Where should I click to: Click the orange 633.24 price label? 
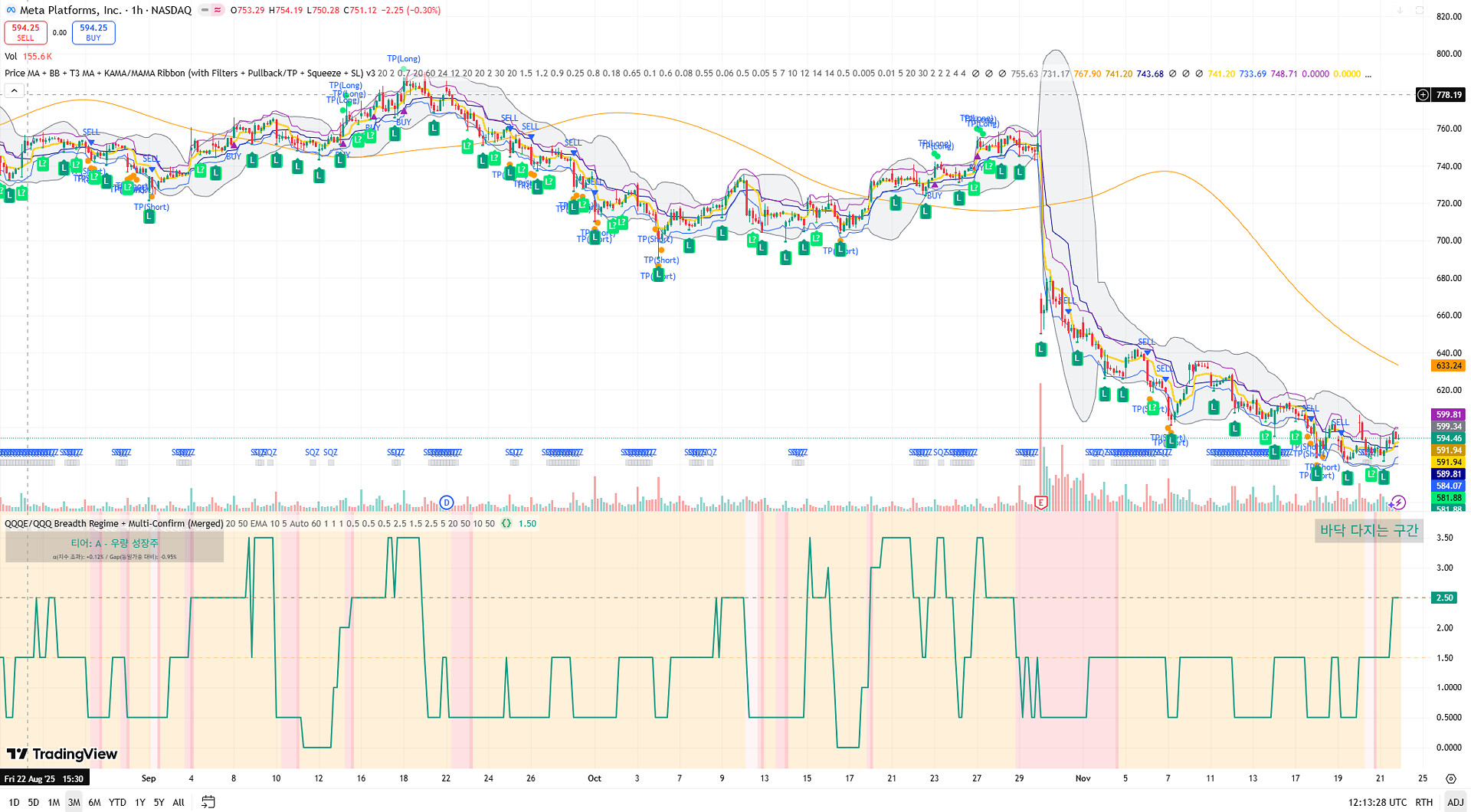[1447, 365]
